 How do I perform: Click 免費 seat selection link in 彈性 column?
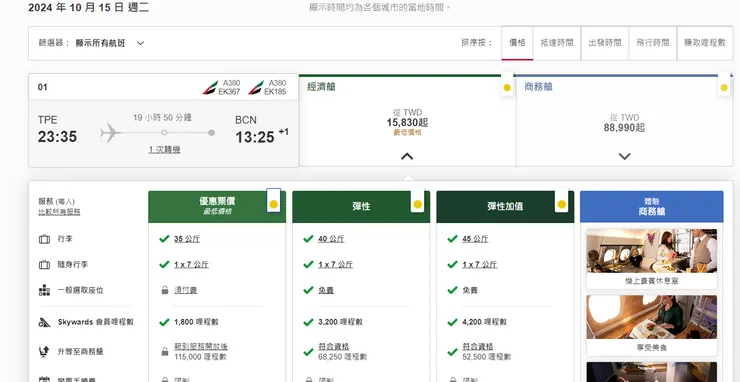pos(326,290)
